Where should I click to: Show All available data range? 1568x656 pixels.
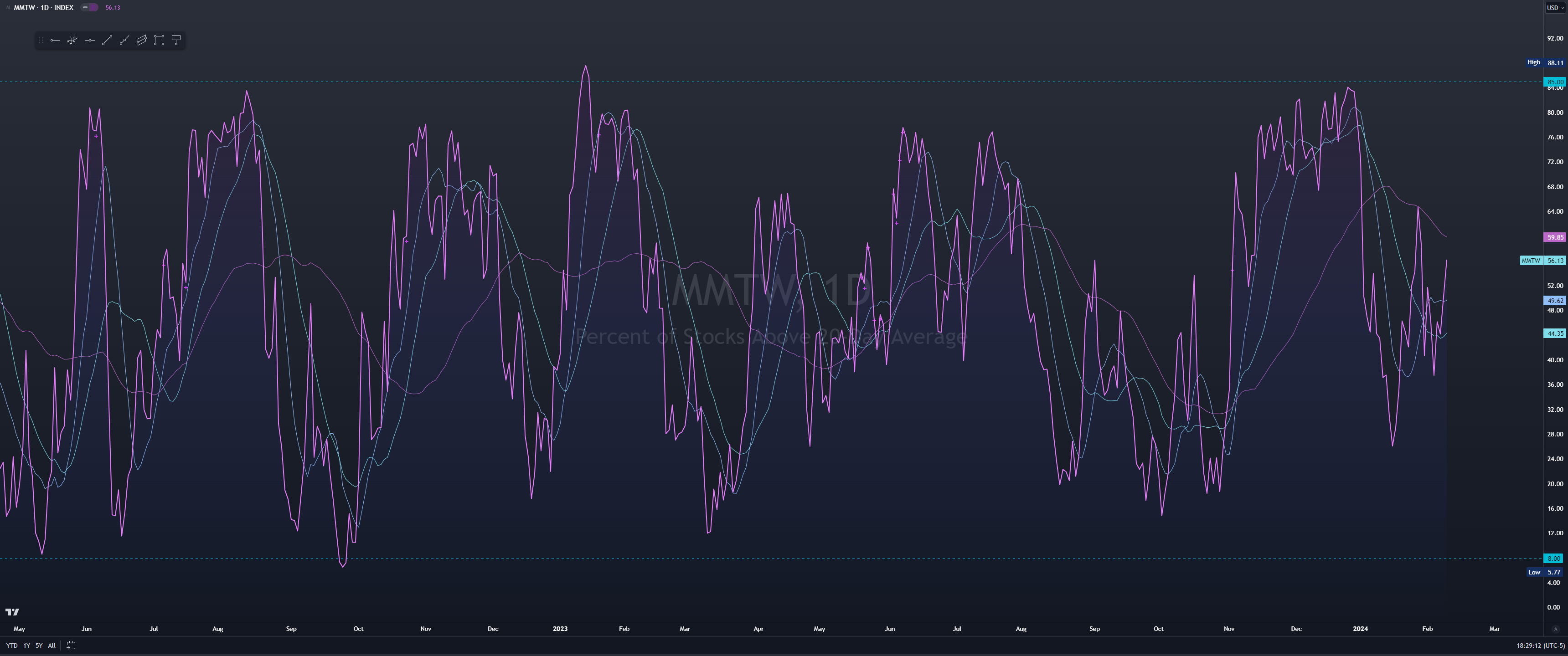click(x=52, y=645)
